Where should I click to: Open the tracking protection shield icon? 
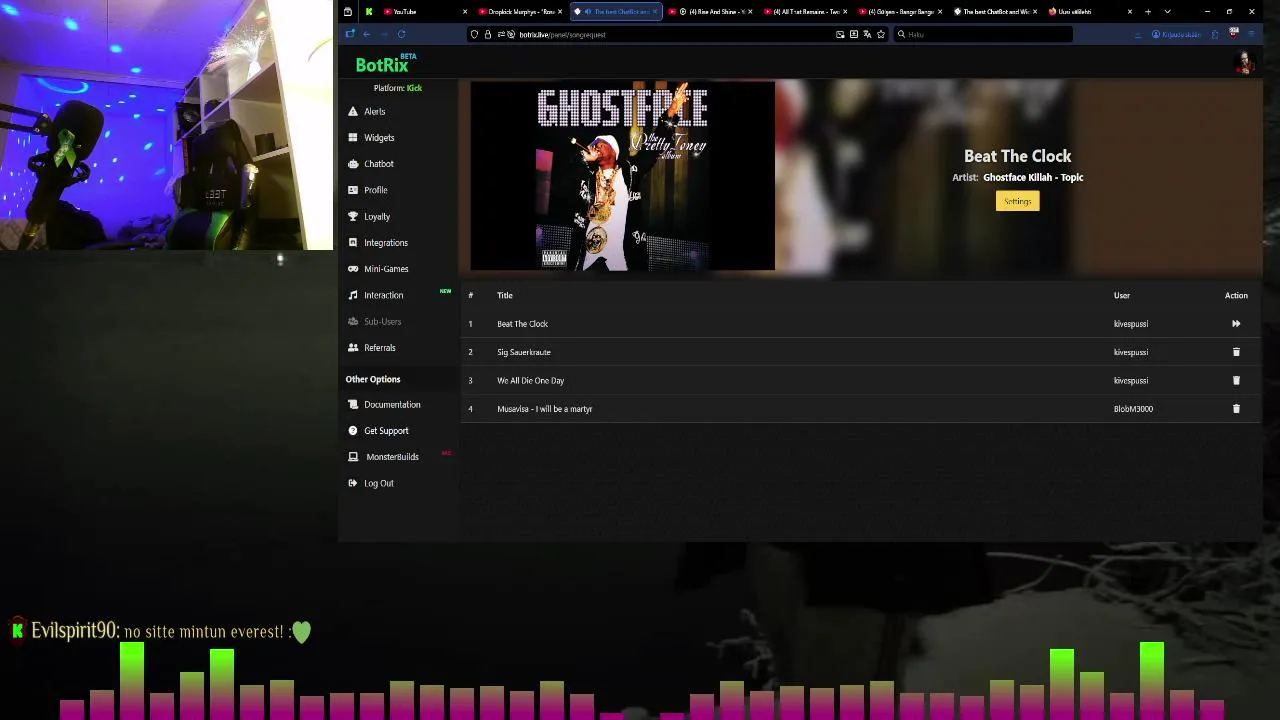point(475,34)
